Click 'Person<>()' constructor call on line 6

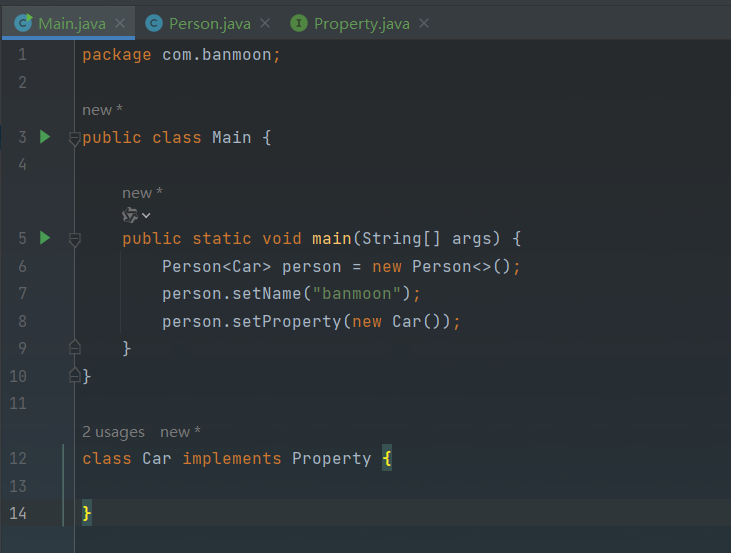[x=462, y=267]
